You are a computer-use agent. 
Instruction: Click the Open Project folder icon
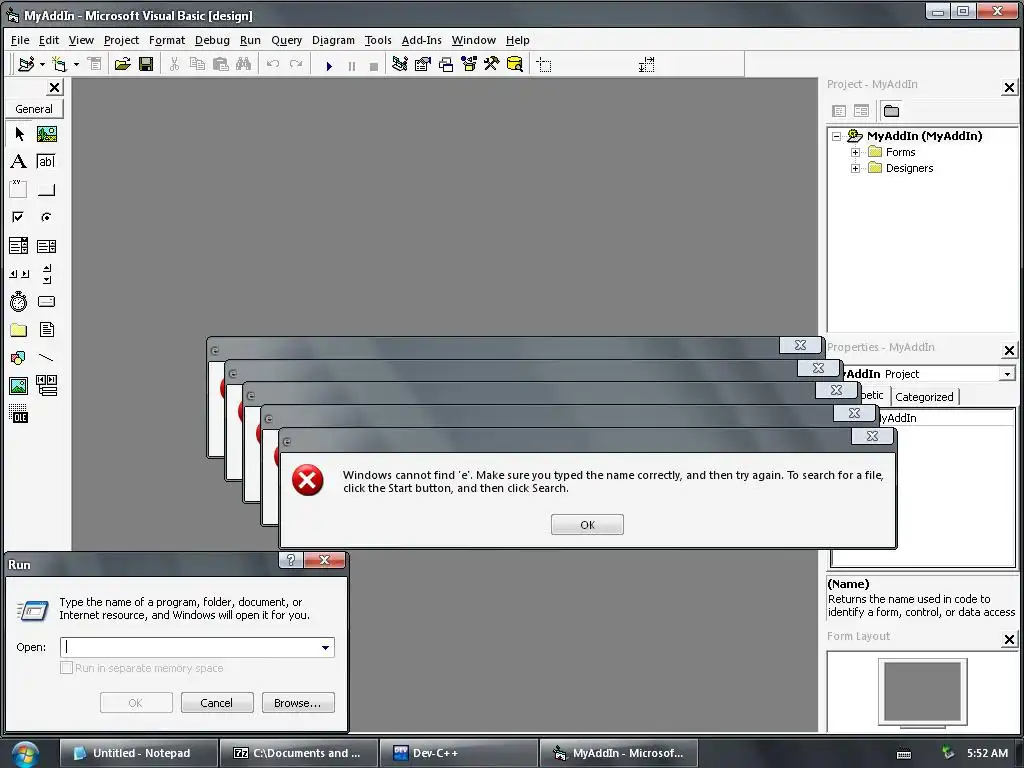point(122,64)
